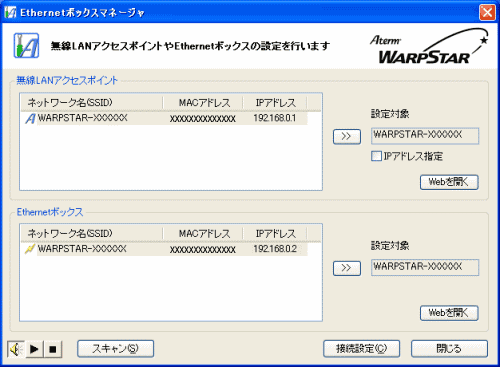Viewport: 500px width, 367px height.
Task: Click the スキャン(S) scan button
Action: click(x=115, y=349)
